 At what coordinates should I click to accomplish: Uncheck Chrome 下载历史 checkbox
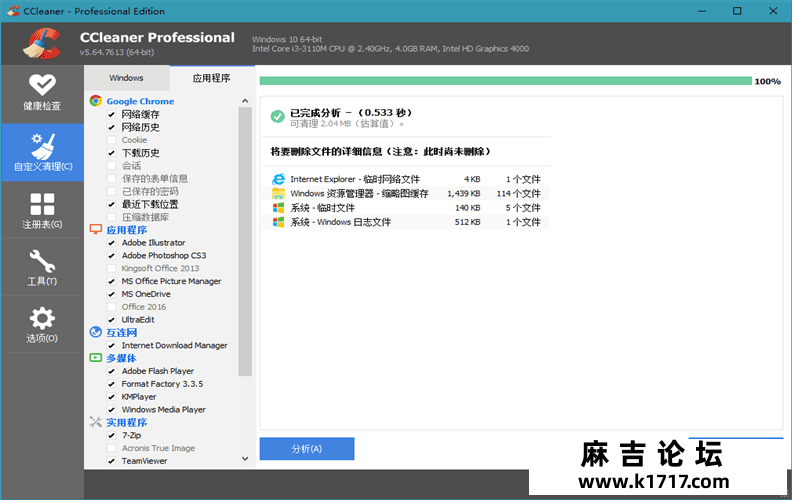click(112, 153)
